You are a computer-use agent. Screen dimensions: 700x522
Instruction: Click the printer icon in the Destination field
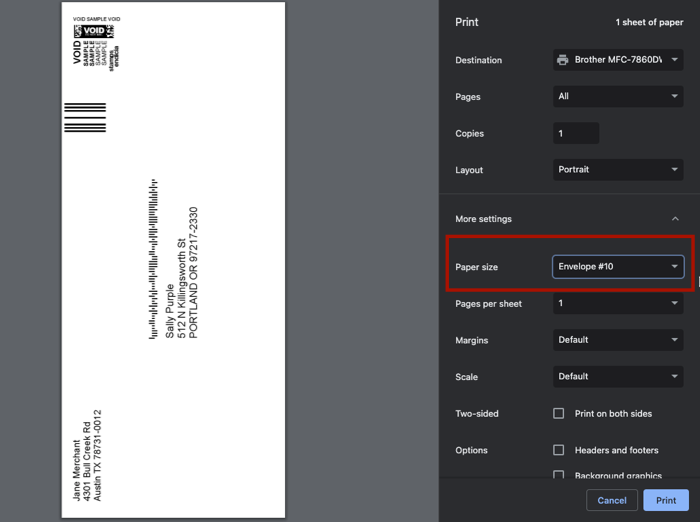563,60
